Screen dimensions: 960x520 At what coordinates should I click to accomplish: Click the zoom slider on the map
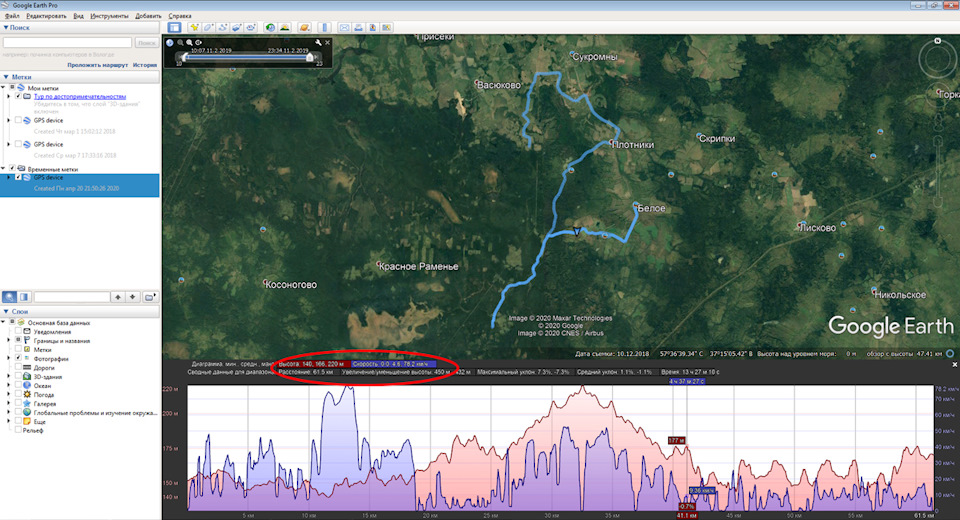[937, 171]
